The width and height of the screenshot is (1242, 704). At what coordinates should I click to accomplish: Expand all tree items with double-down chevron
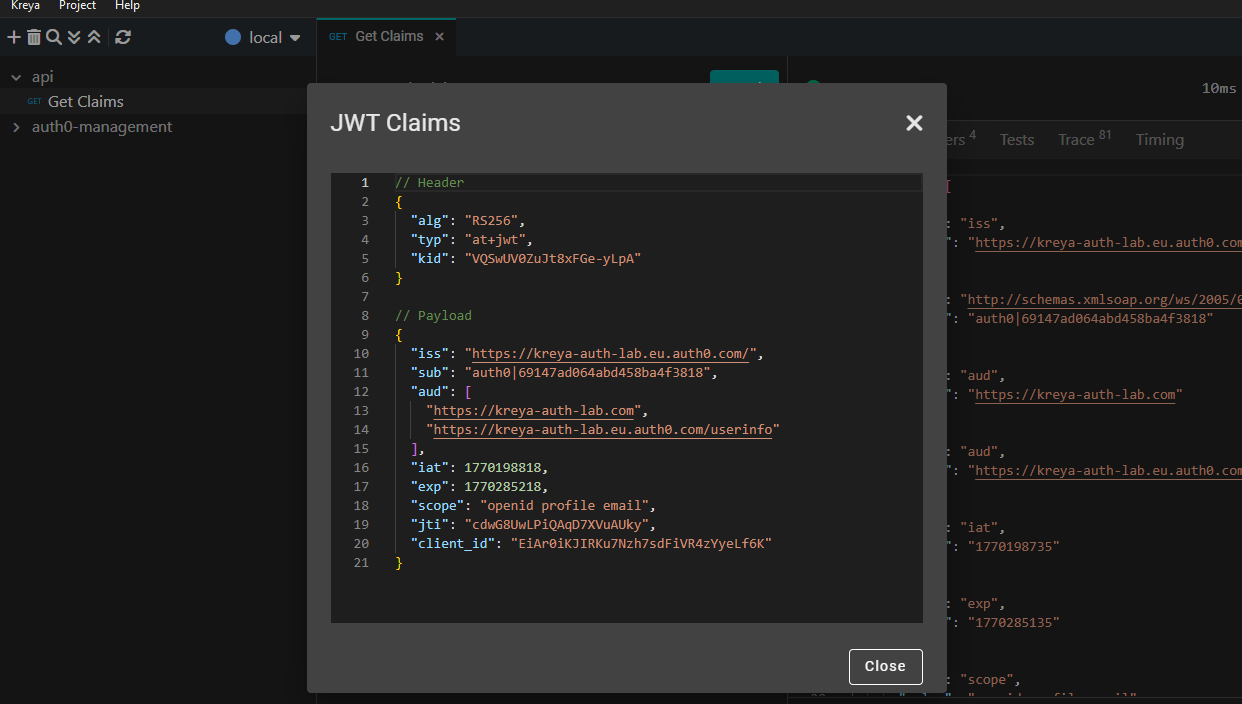74,37
